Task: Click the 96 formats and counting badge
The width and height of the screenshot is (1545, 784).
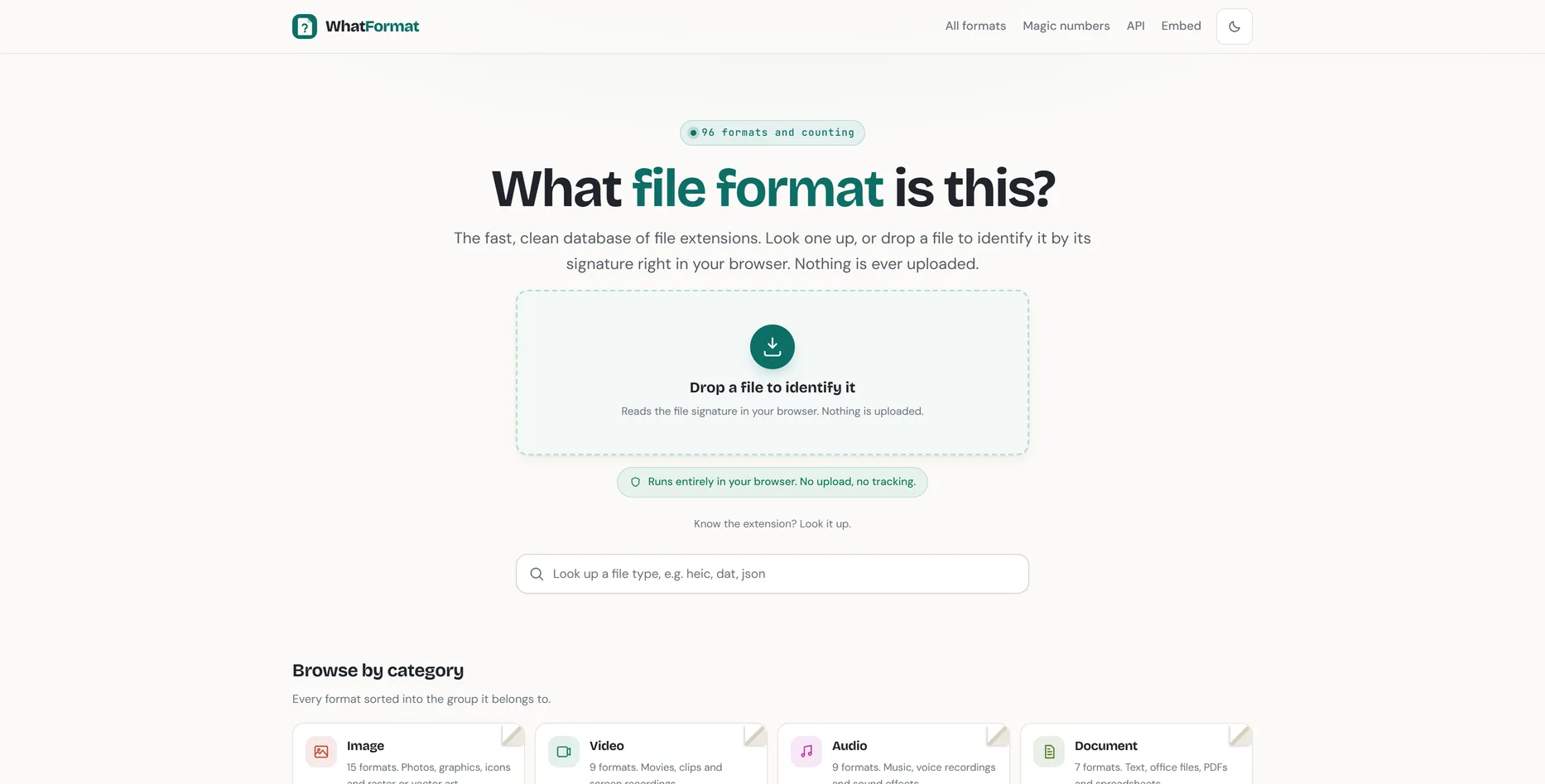Action: (x=772, y=132)
